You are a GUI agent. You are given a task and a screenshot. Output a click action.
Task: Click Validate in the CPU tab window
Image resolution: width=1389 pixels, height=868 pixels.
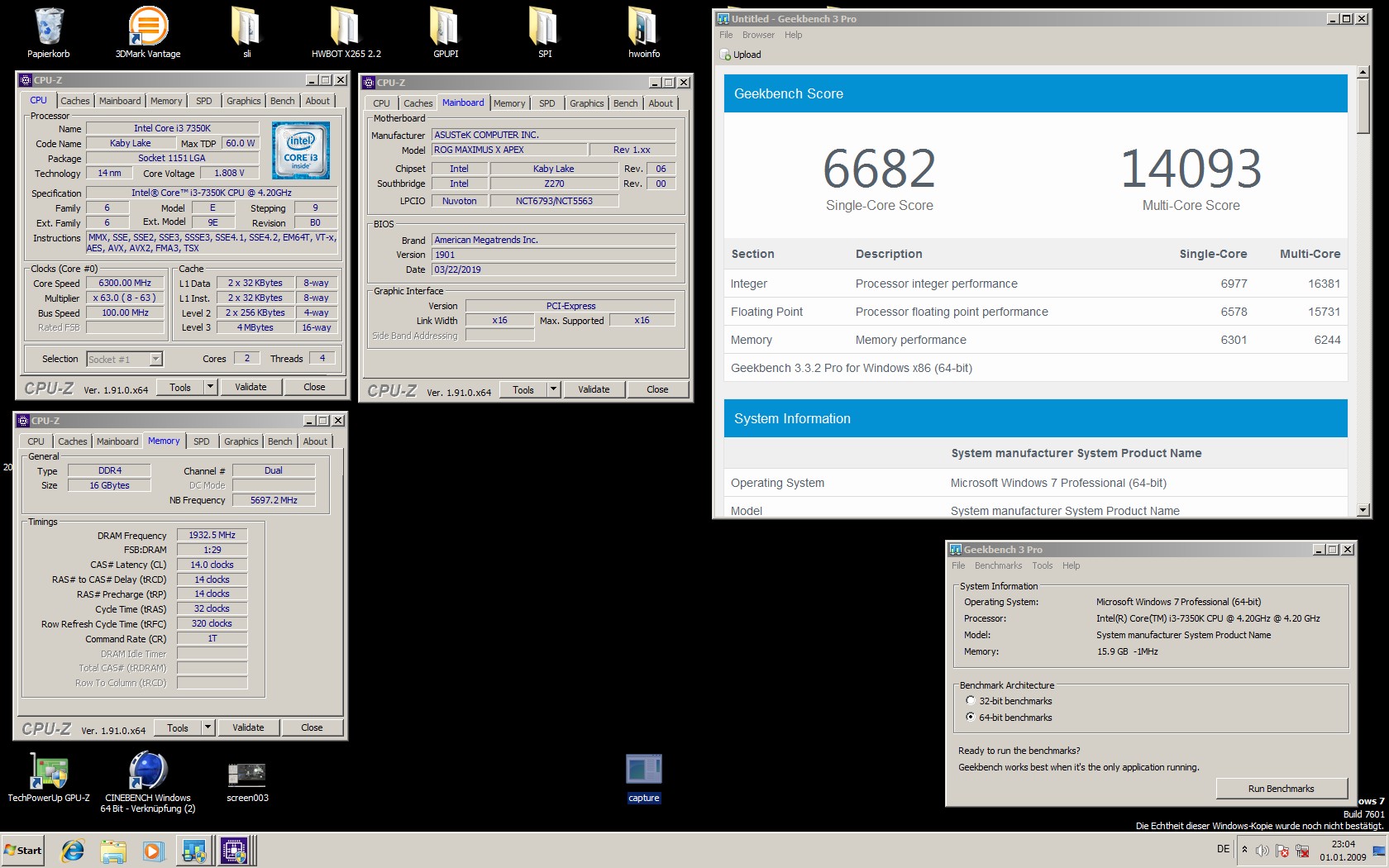tap(251, 387)
